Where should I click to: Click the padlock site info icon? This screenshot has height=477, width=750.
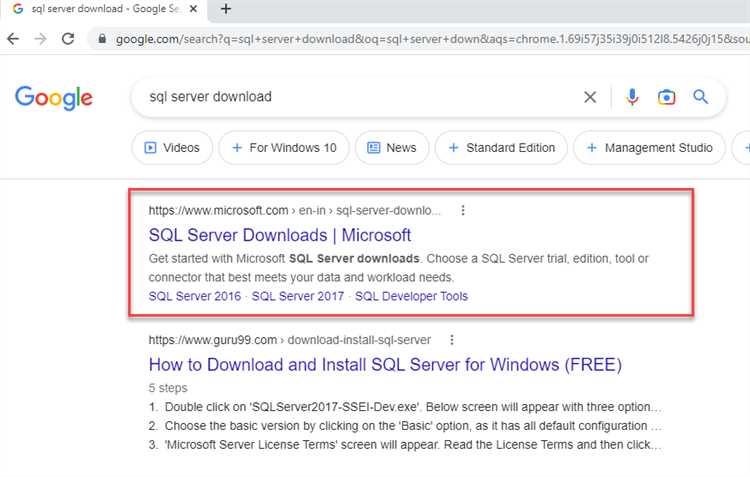click(x=102, y=39)
